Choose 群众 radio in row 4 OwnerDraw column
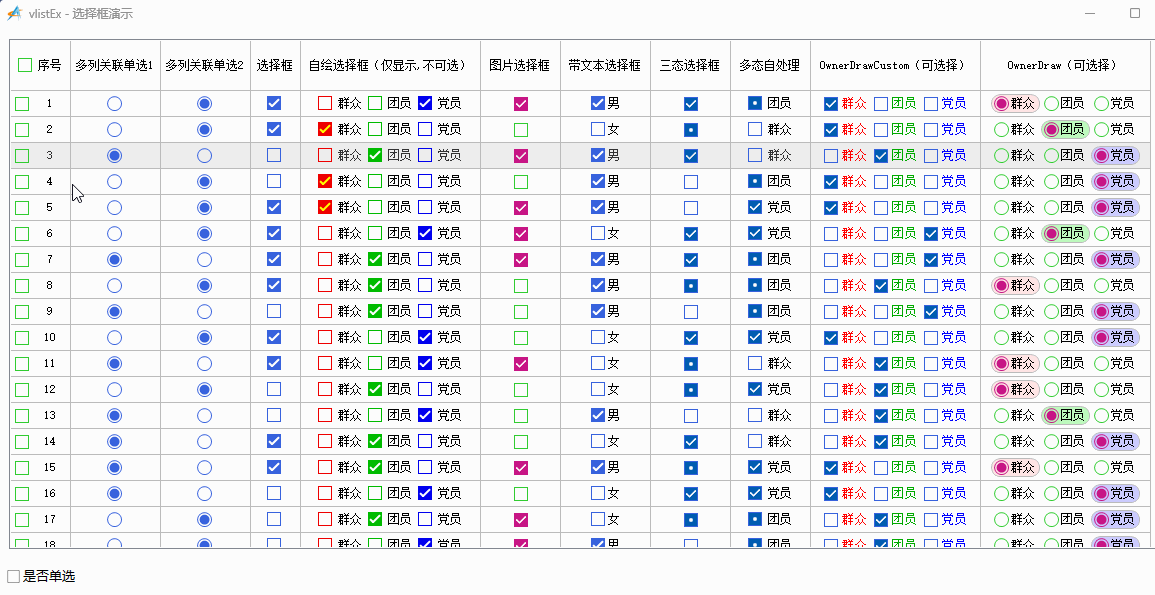Viewport: 1155px width, 595px height. [1001, 181]
